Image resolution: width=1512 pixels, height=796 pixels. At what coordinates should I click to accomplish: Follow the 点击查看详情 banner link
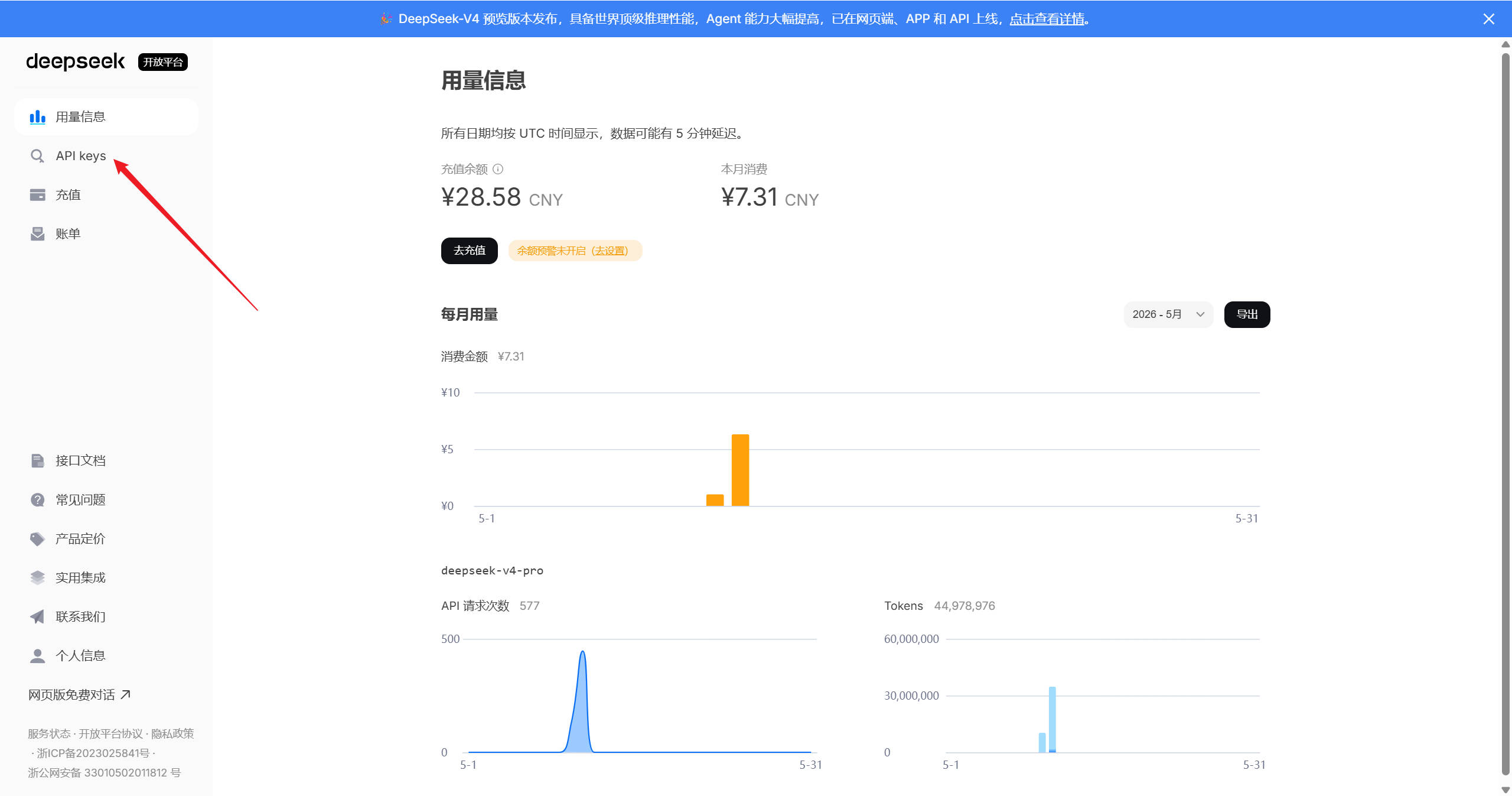(1047, 19)
